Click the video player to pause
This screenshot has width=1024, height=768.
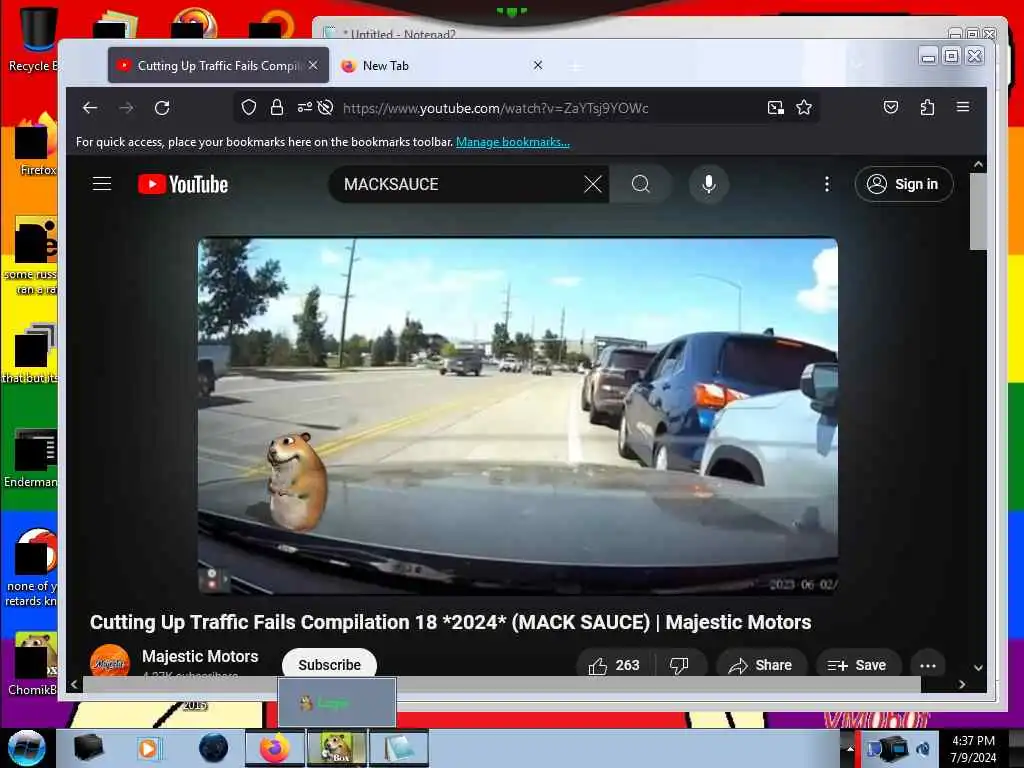click(x=518, y=416)
